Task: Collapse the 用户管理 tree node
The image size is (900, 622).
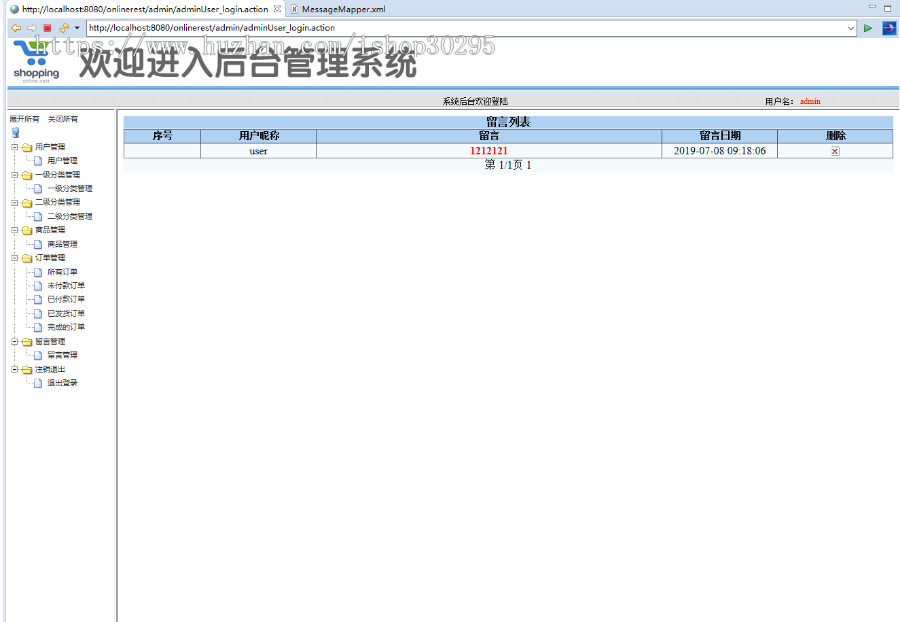Action: [13, 149]
